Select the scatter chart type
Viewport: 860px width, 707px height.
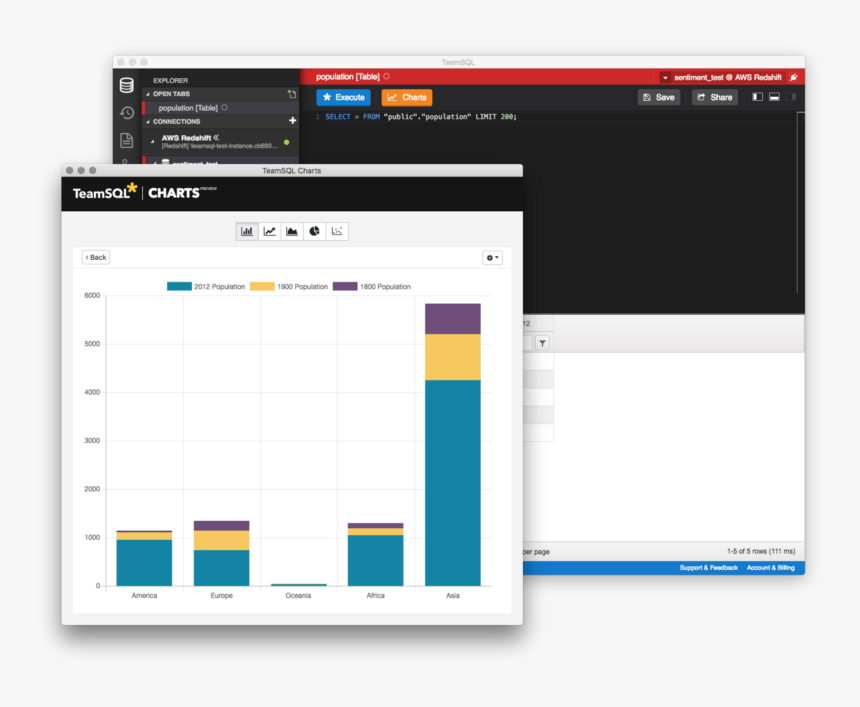[337, 231]
